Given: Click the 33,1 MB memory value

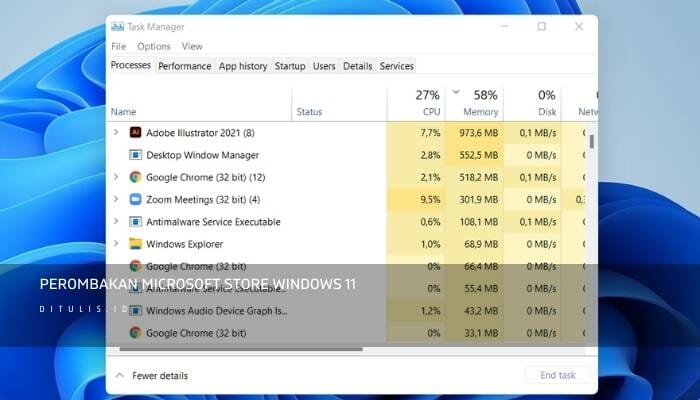Looking at the screenshot, I should [482, 333].
